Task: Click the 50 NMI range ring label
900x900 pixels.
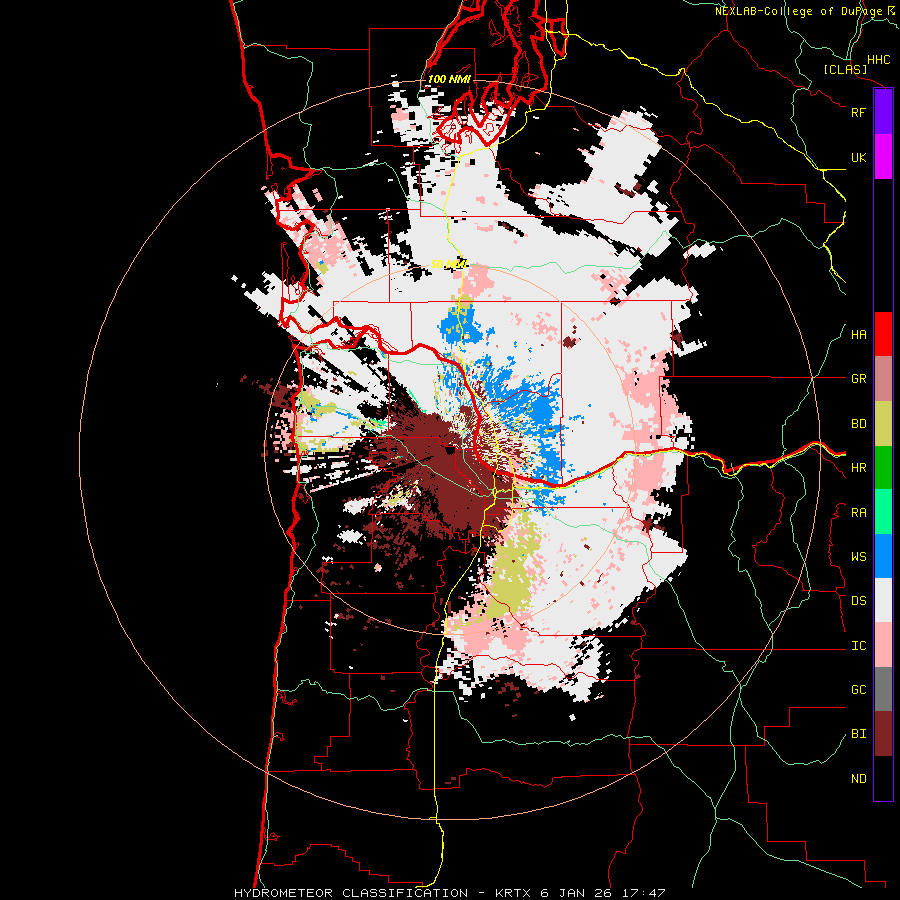Action: pyautogui.click(x=449, y=264)
